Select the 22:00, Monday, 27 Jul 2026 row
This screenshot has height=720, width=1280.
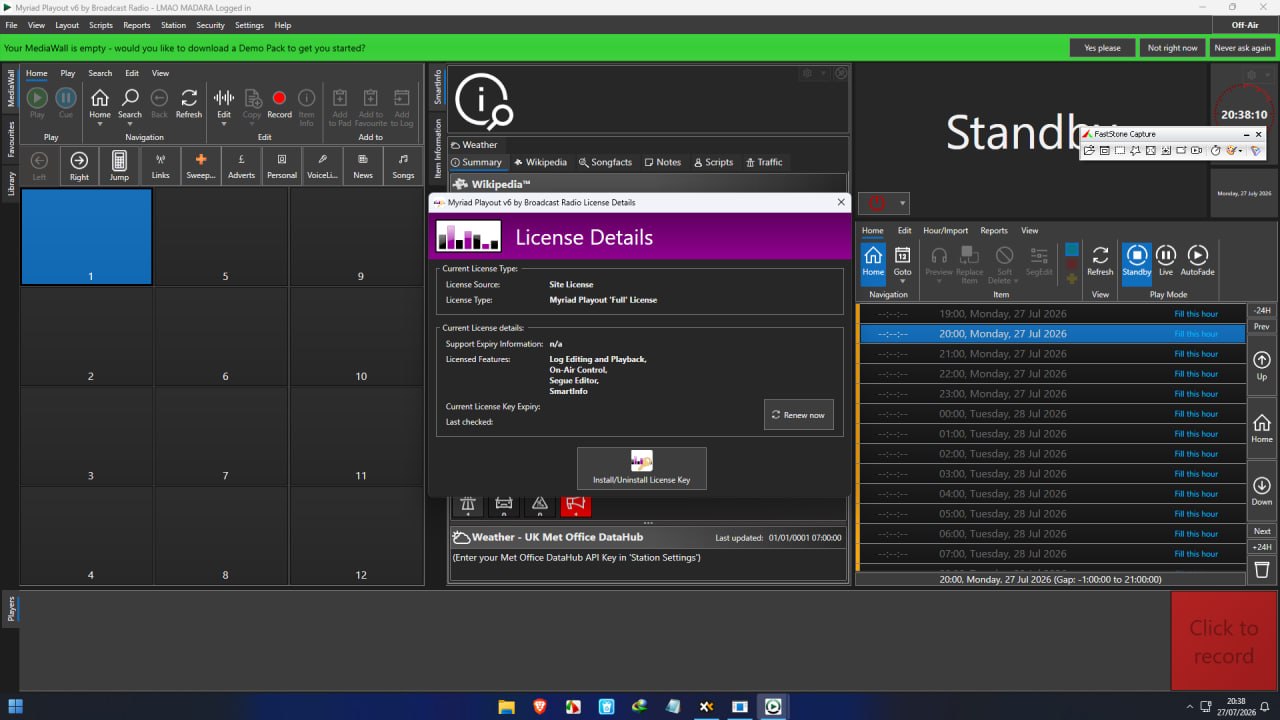1053,374
